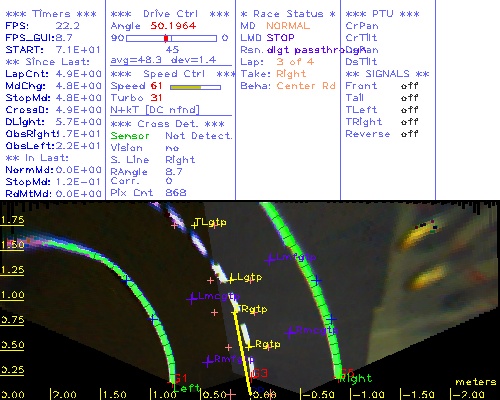Click the LLgtp yellow cross marker
Screen dimensions: 500x400
pos(231,280)
